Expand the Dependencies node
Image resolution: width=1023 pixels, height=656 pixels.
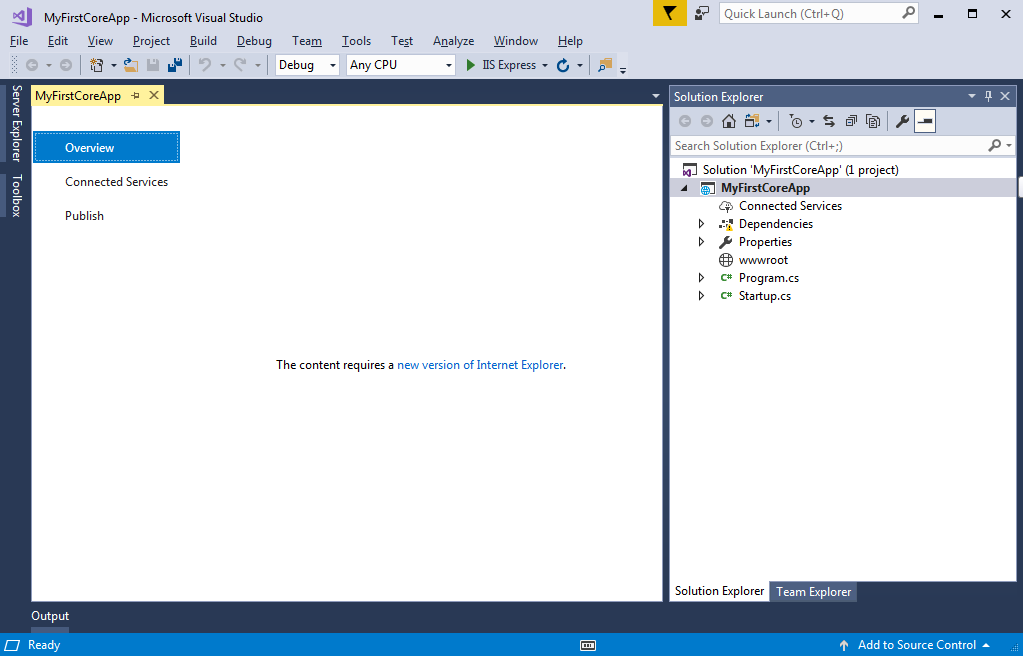(x=701, y=224)
